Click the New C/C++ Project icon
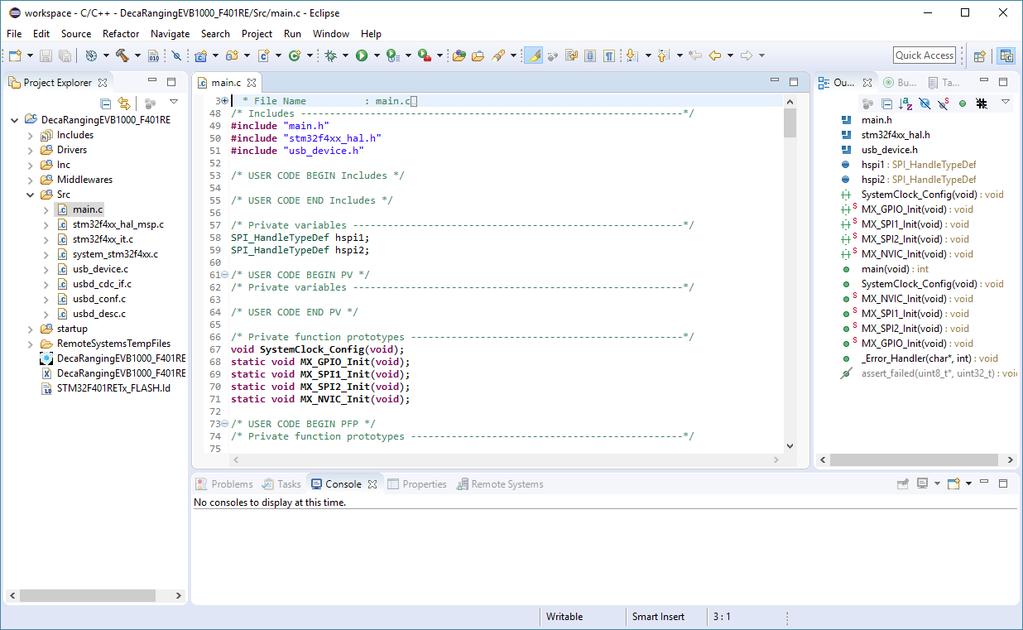 click(x=200, y=55)
